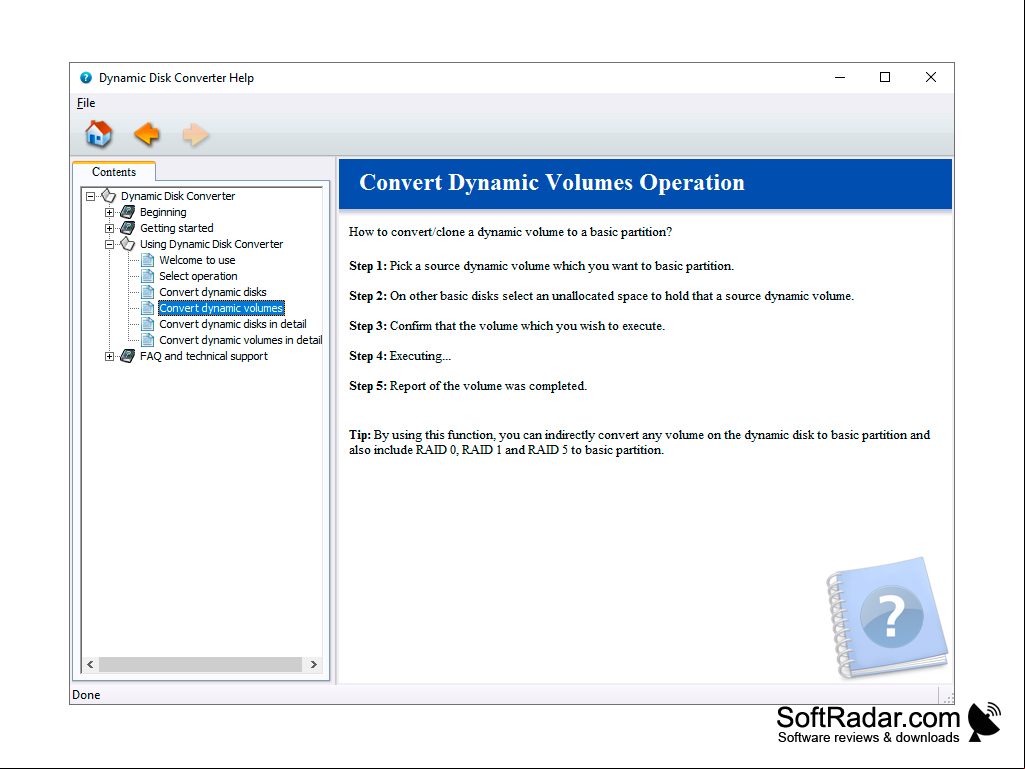The width and height of the screenshot is (1025, 769).
Task: Go to the Home page icon
Action: (x=99, y=133)
